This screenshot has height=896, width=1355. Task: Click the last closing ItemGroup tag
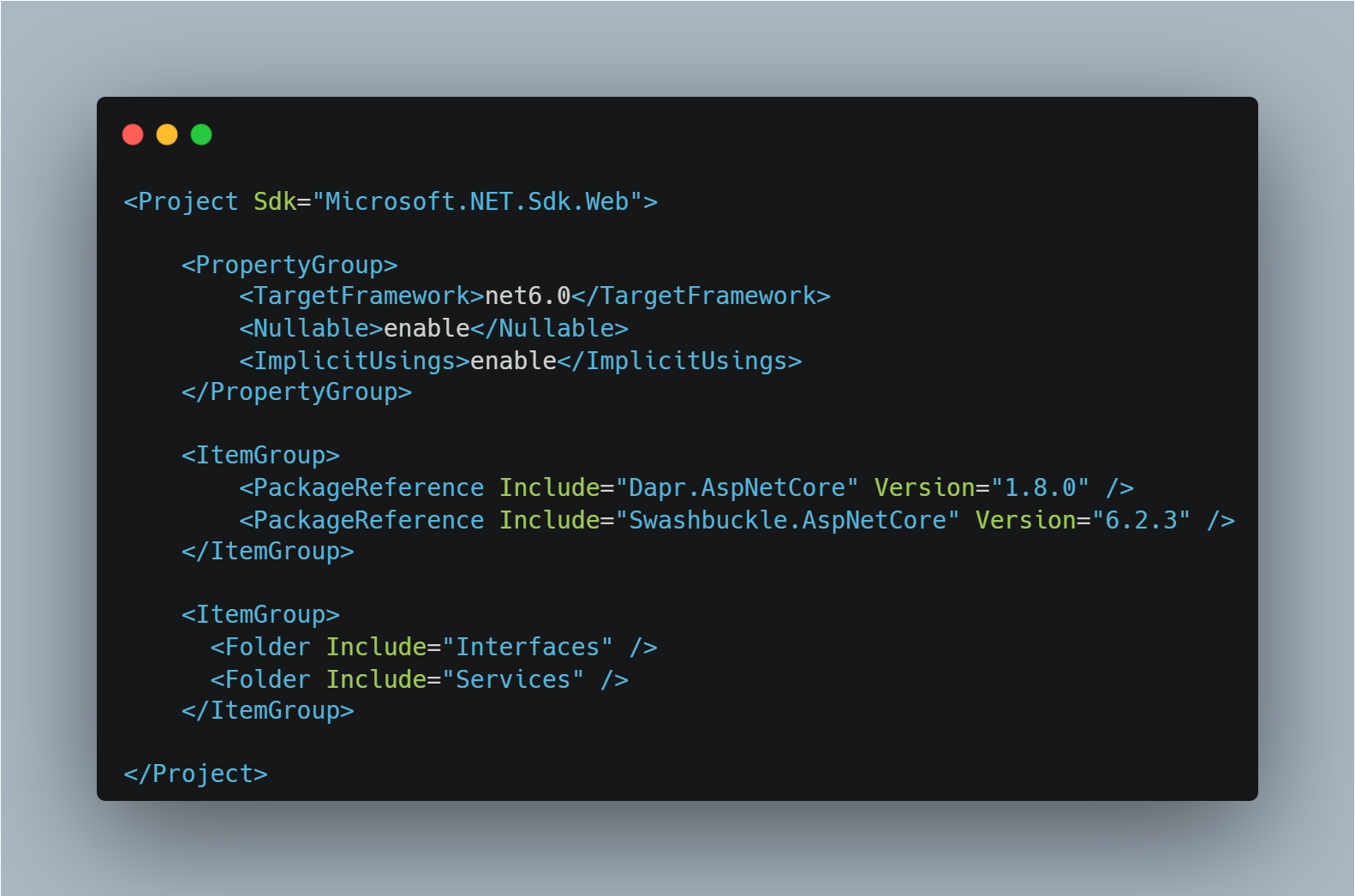(267, 710)
